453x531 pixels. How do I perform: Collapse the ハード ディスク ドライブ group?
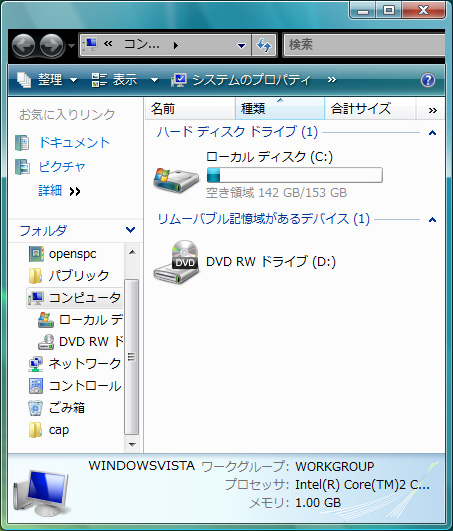coord(432,132)
